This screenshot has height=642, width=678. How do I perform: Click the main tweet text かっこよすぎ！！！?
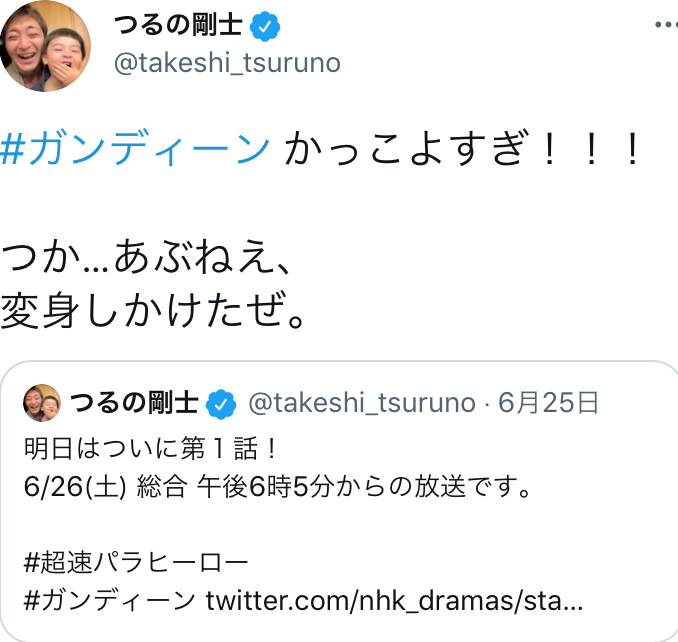click(461, 151)
